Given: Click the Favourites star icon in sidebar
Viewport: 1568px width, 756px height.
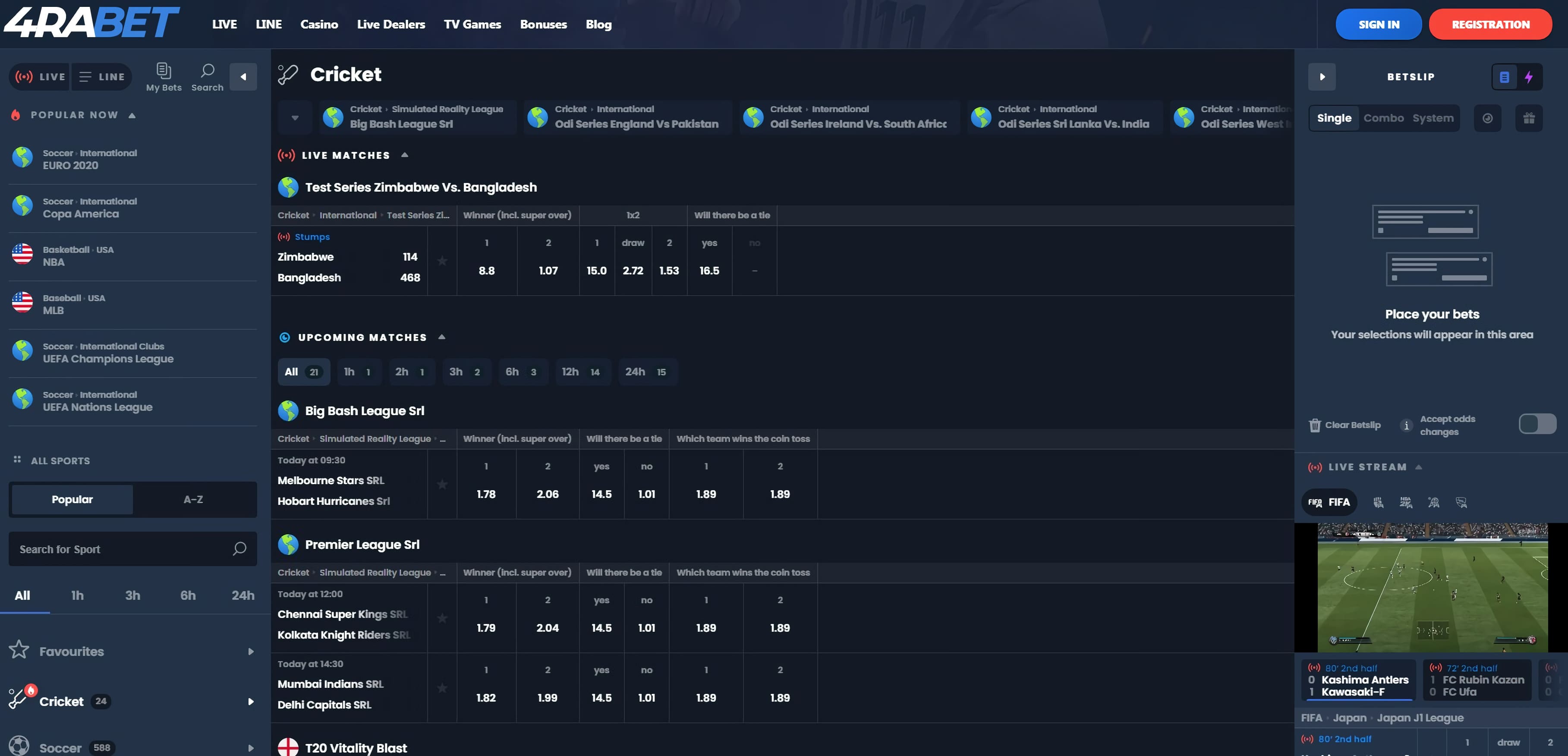Looking at the screenshot, I should [19, 649].
